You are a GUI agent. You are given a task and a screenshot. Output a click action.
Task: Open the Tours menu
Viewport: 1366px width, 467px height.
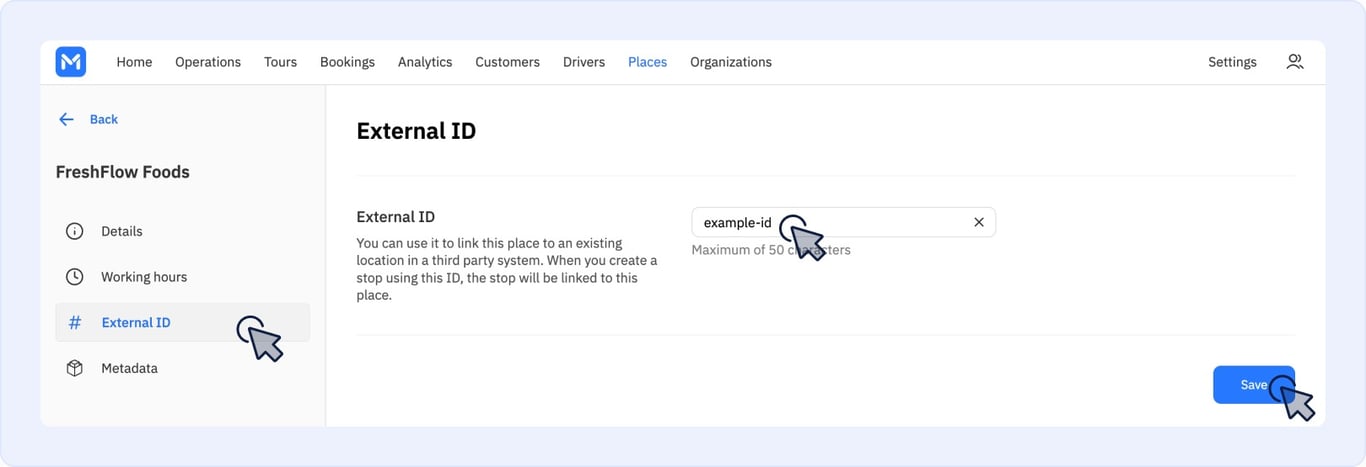click(280, 62)
